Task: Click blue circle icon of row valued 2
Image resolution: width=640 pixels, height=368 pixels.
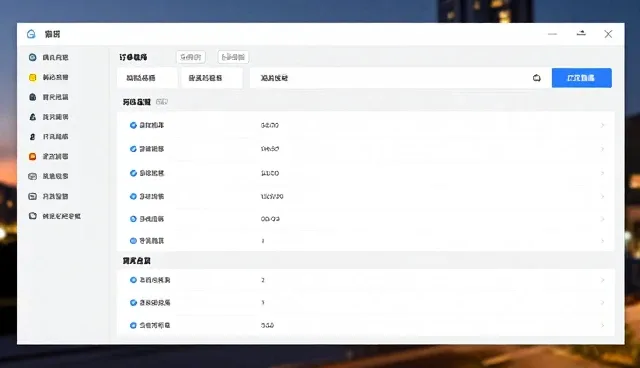Action: (133, 280)
